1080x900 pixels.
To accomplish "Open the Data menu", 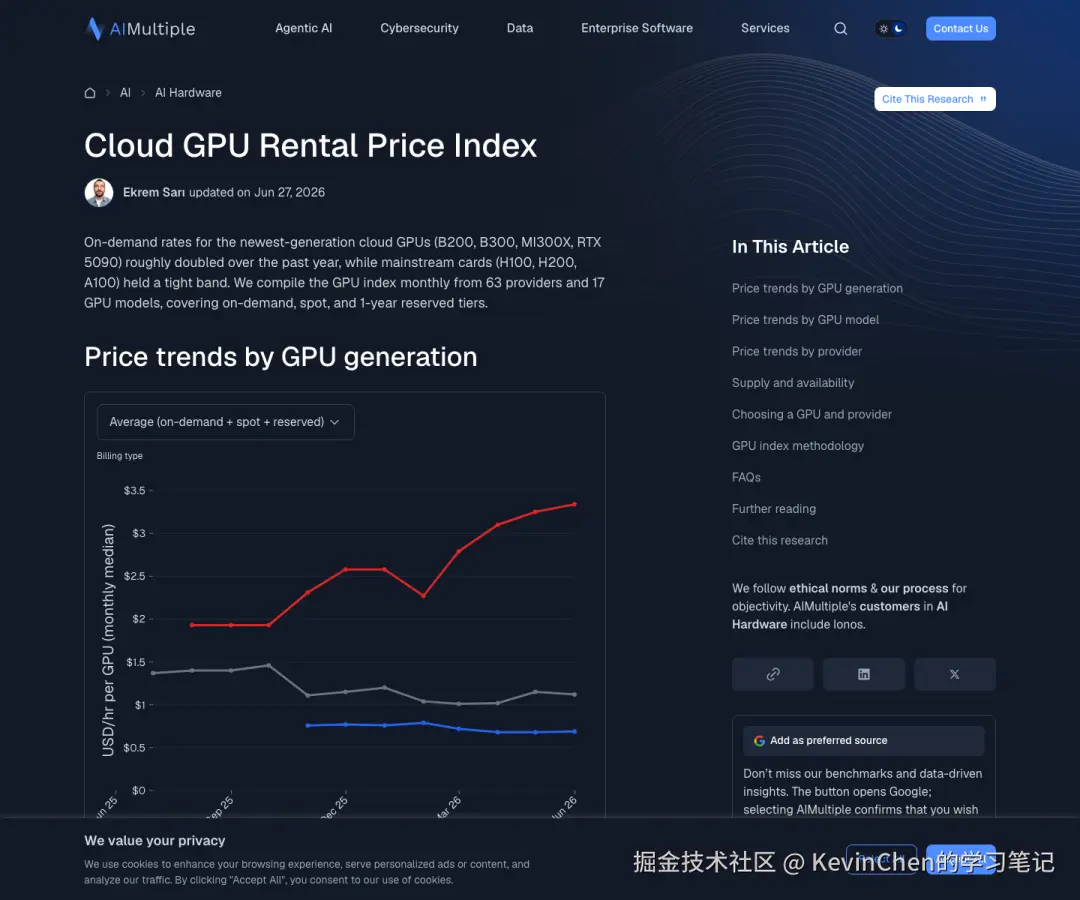I will [x=520, y=28].
